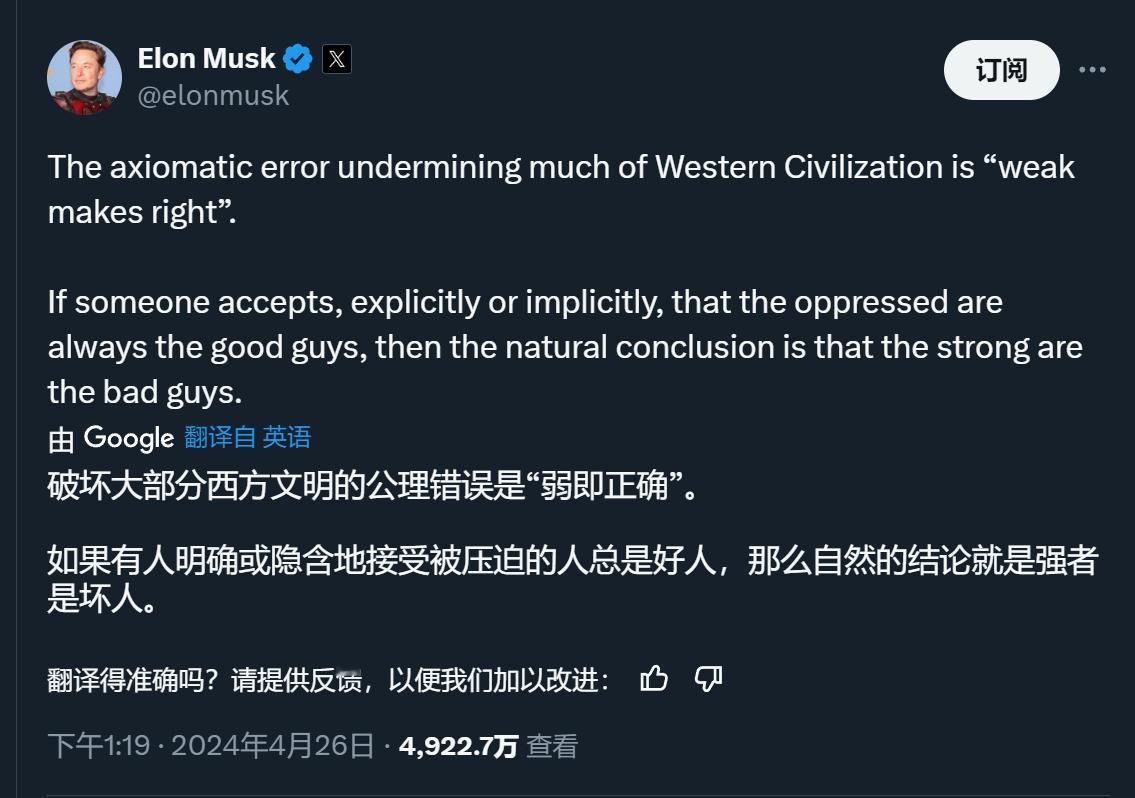
Task: Click the 翻译自 英语 link
Action: coord(248,437)
